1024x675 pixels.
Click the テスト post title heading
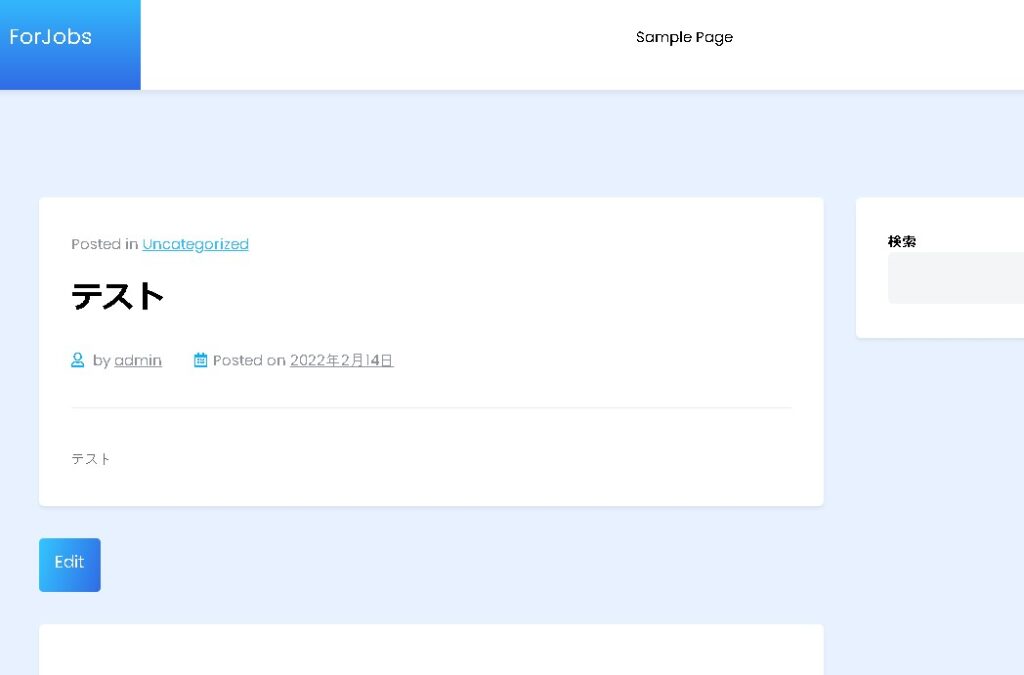coord(118,296)
